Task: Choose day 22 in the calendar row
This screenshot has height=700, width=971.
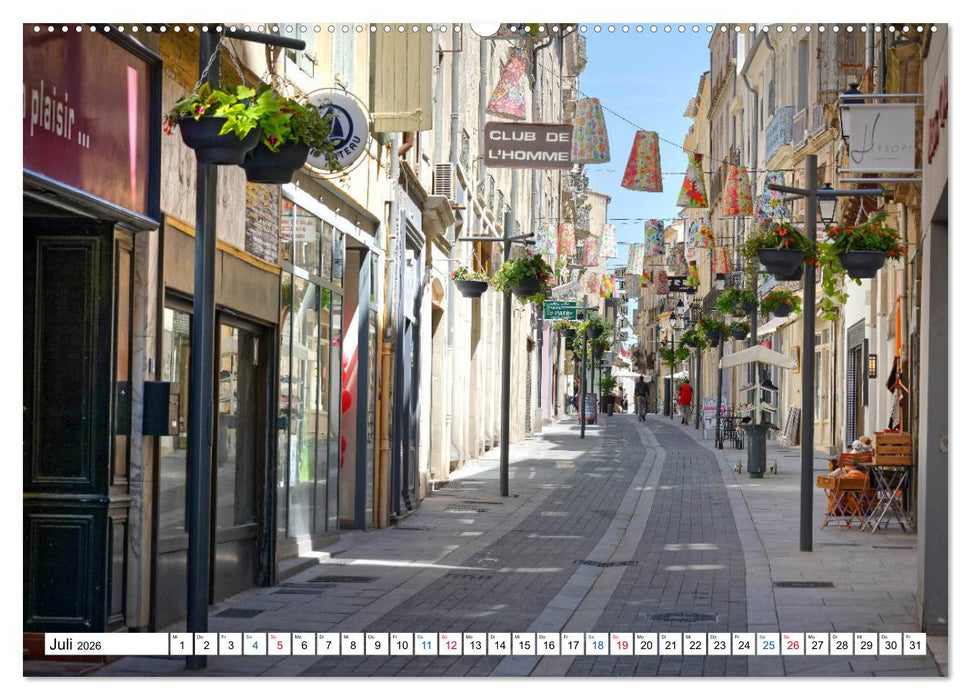Action: point(694,644)
